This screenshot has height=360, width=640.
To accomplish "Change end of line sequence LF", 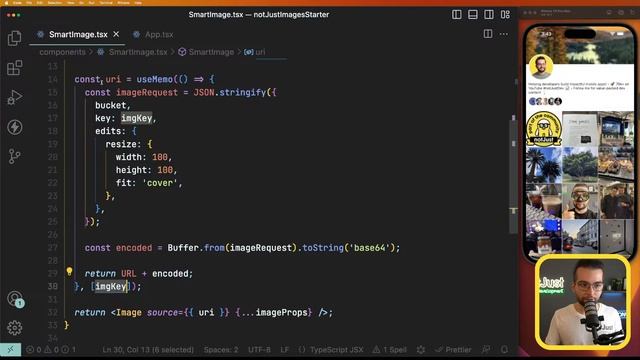I will [x=284, y=350].
